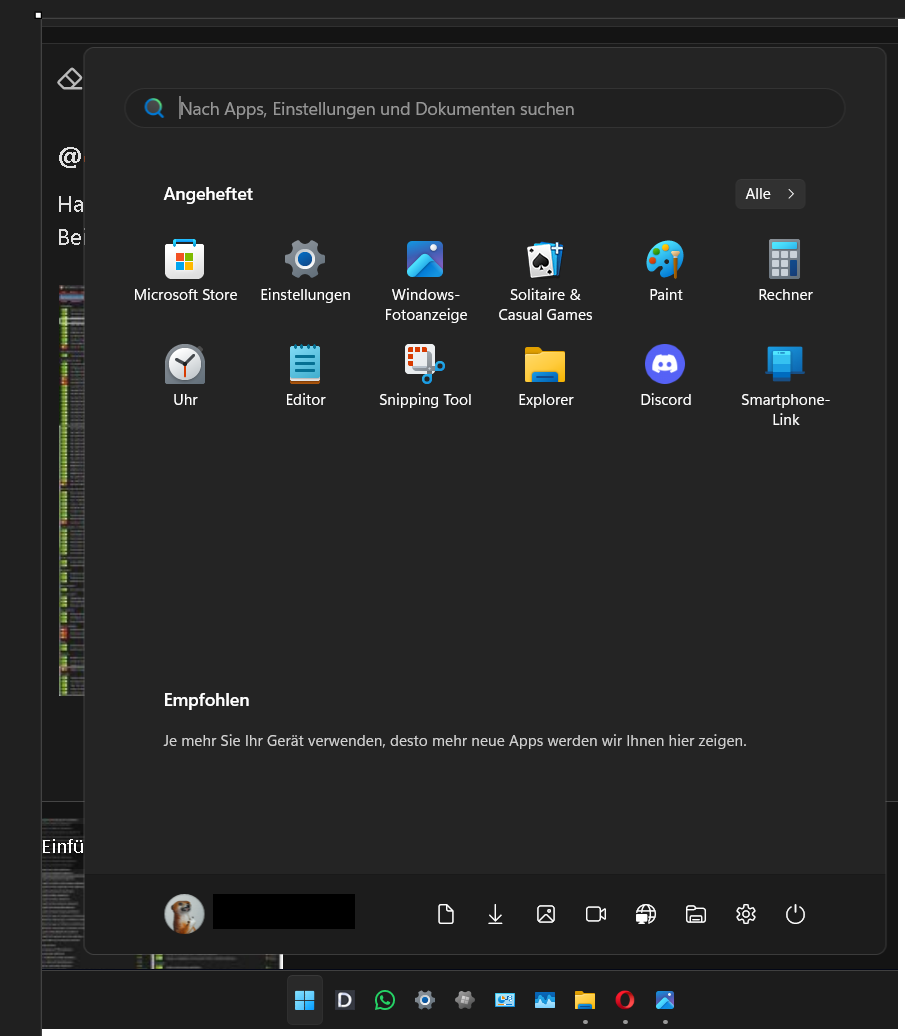Screen dimensions: 905x1036
Task: Open Solitaire & Casual Games
Action: click(545, 281)
